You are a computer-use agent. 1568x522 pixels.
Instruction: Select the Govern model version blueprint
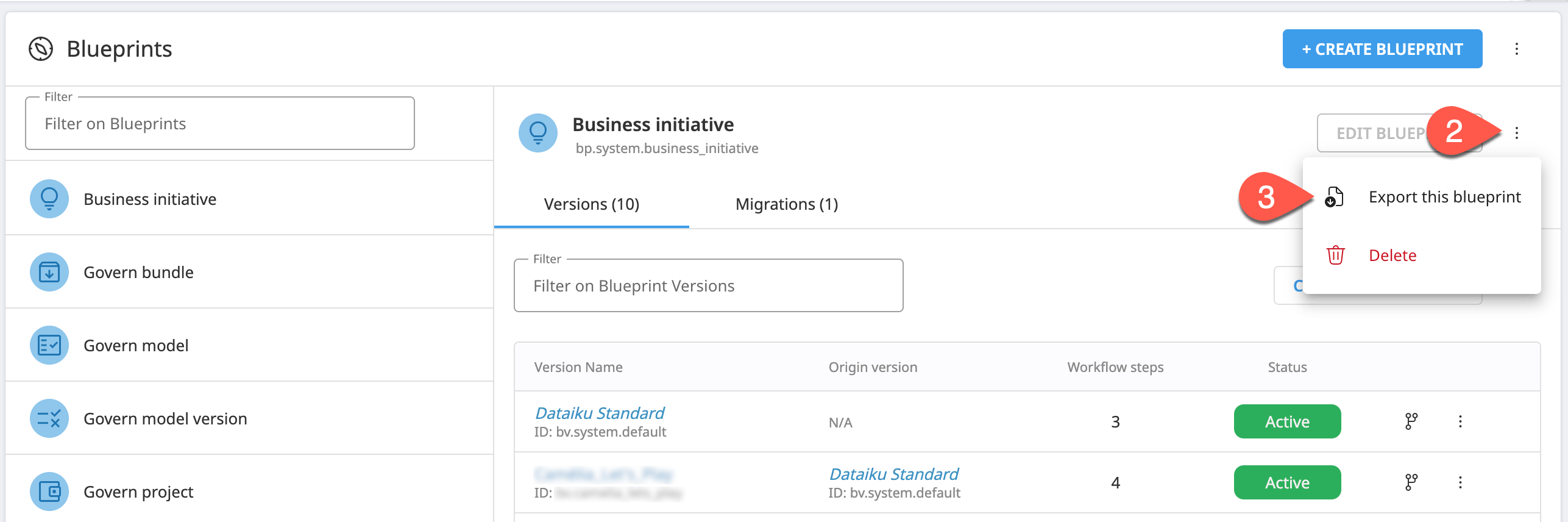(x=249, y=418)
